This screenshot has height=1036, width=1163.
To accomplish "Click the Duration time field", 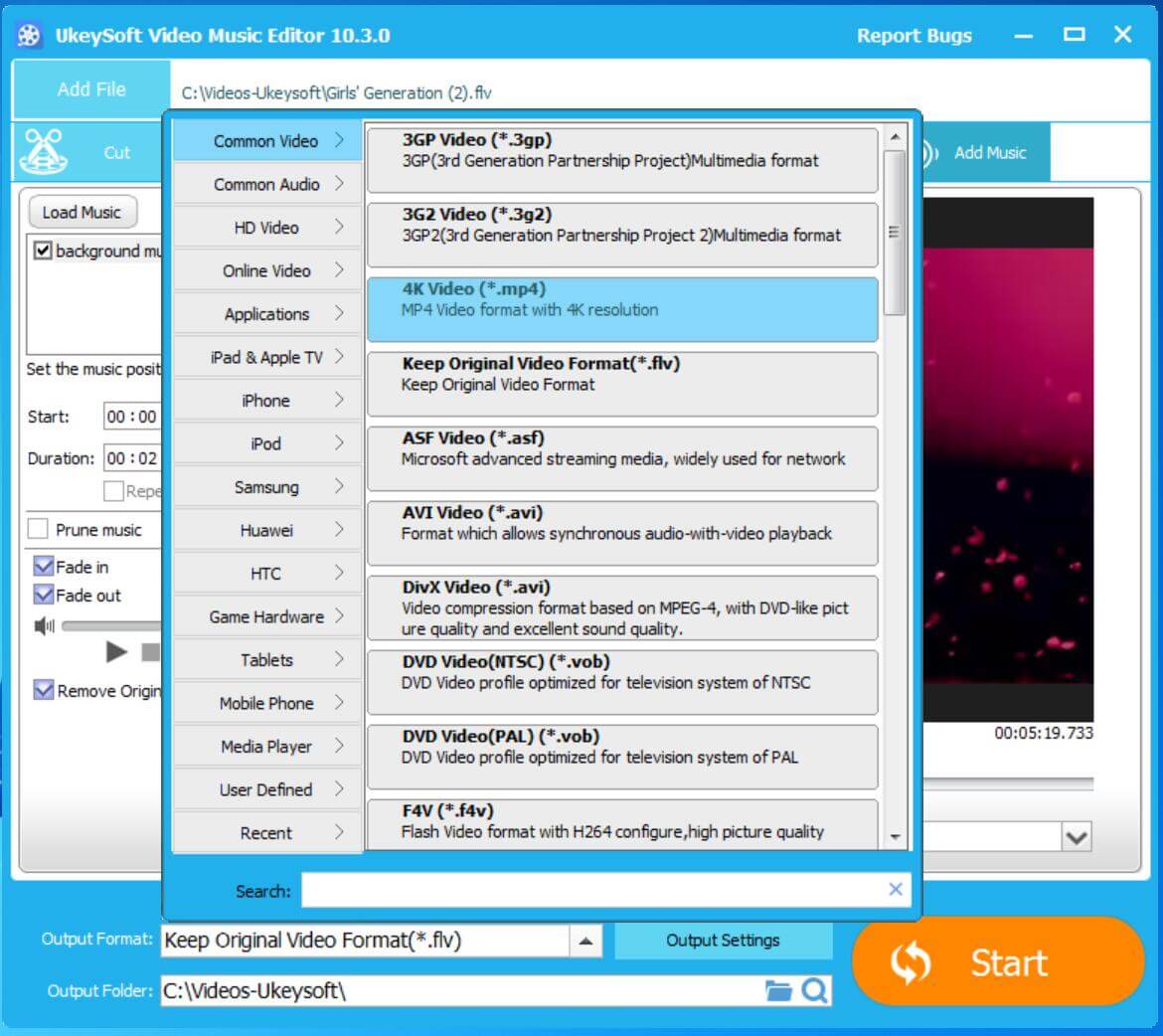I will click(x=132, y=458).
